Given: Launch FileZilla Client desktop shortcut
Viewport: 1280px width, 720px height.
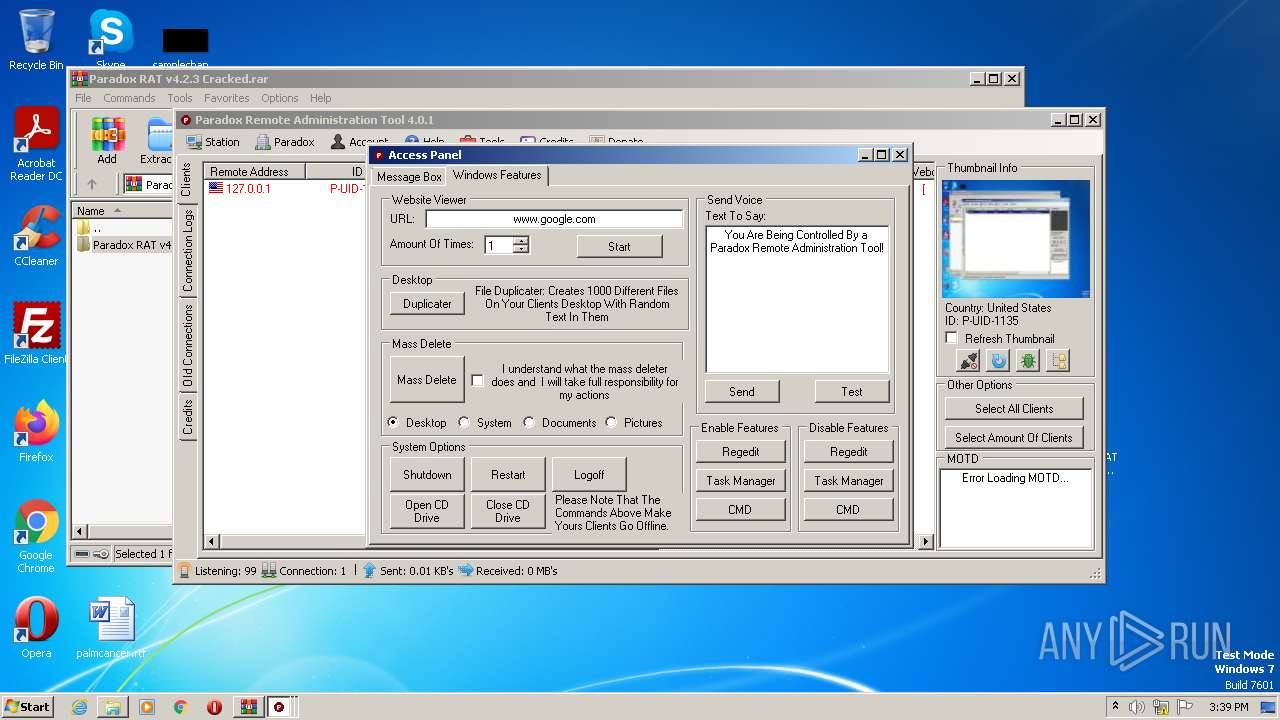Looking at the screenshot, I should (36, 334).
